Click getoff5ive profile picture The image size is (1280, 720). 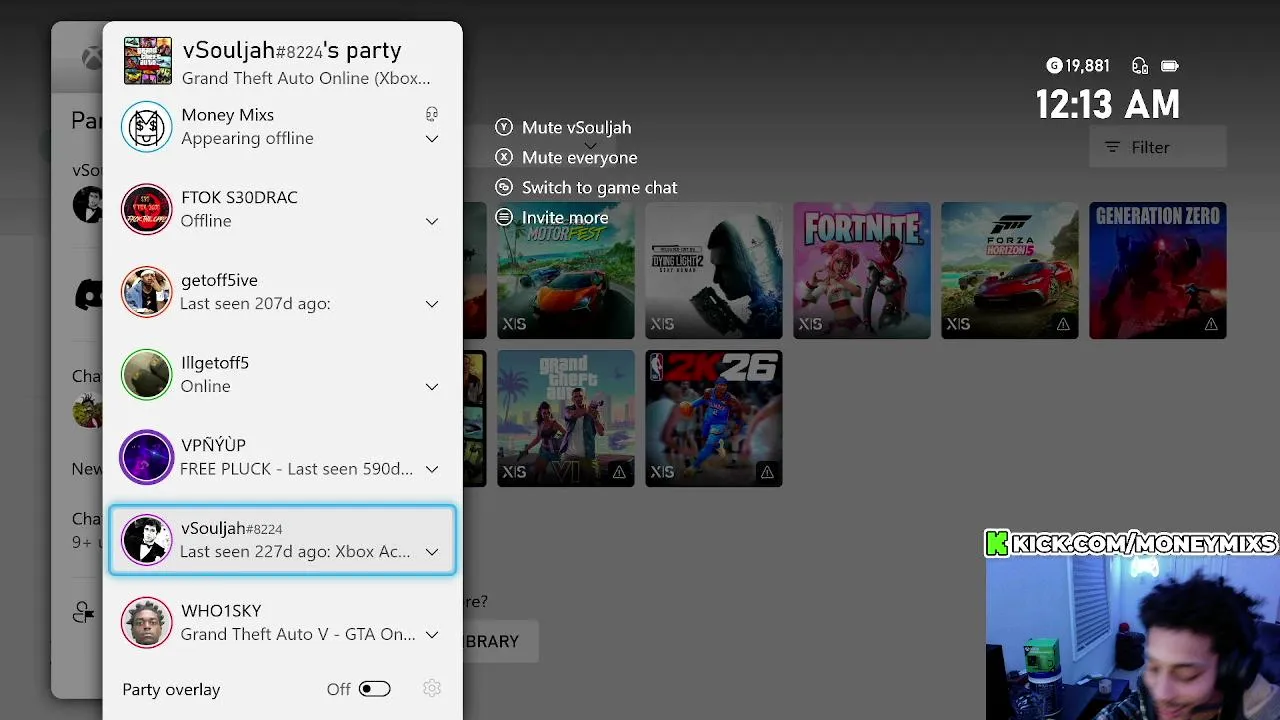click(147, 292)
